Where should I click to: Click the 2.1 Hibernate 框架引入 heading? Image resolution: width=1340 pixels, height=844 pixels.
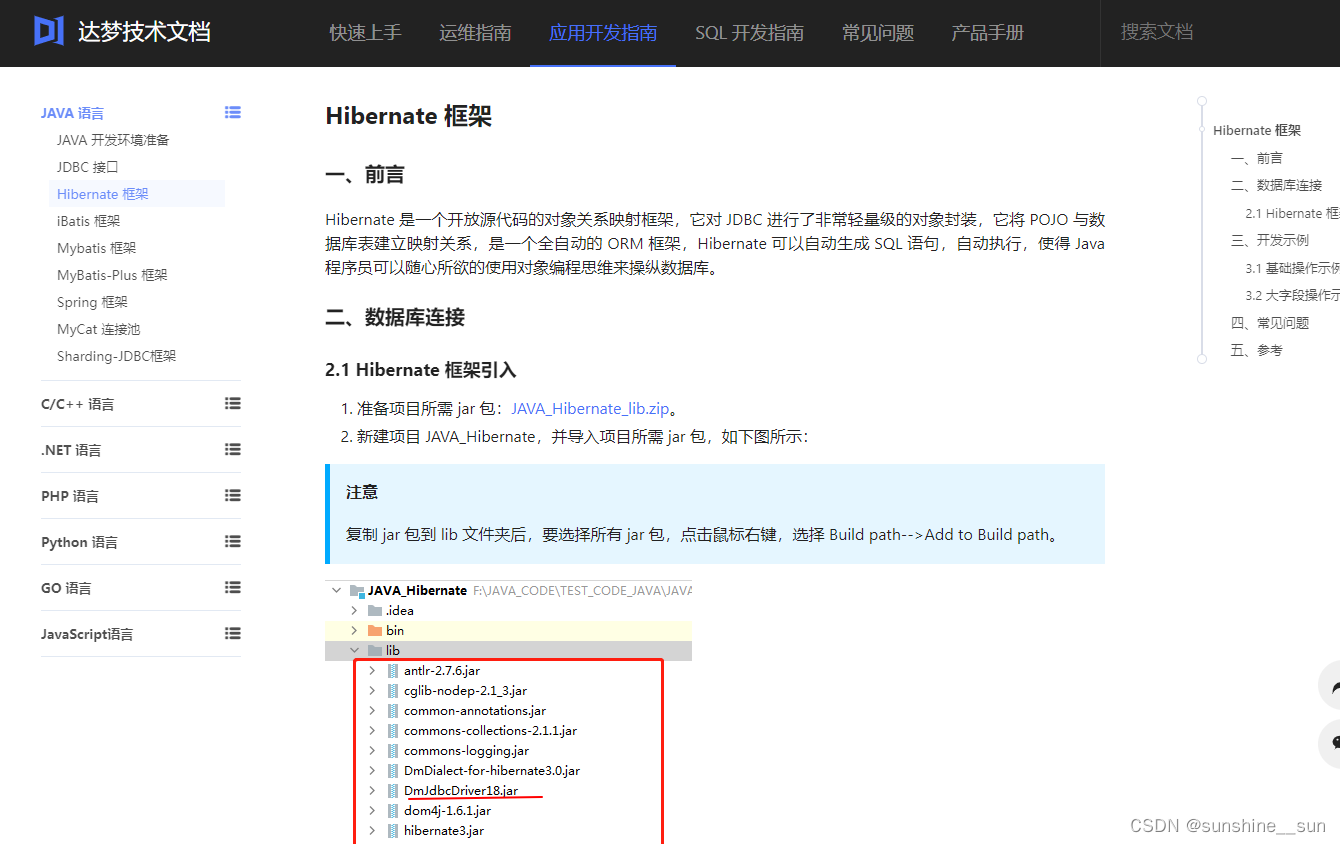pyautogui.click(x=421, y=370)
